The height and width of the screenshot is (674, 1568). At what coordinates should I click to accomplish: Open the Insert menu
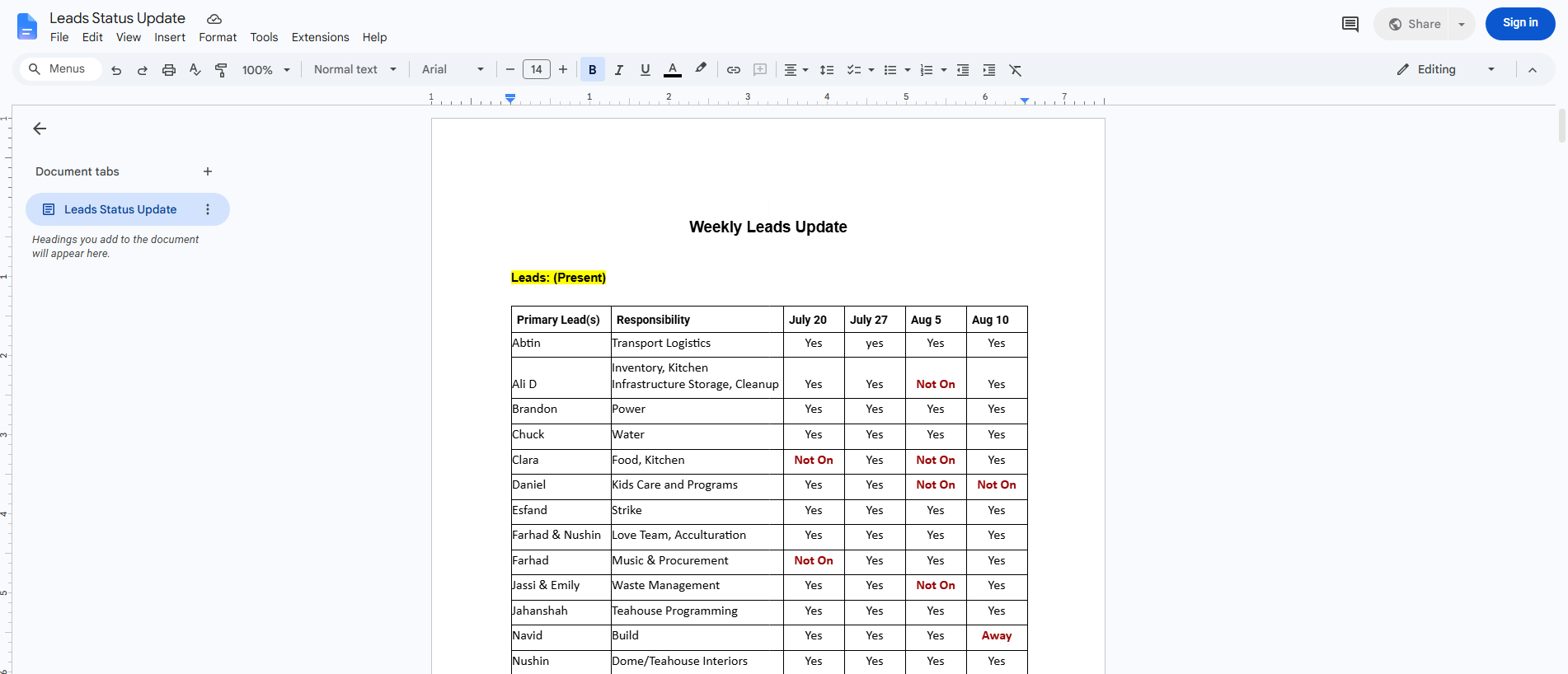[x=170, y=37]
